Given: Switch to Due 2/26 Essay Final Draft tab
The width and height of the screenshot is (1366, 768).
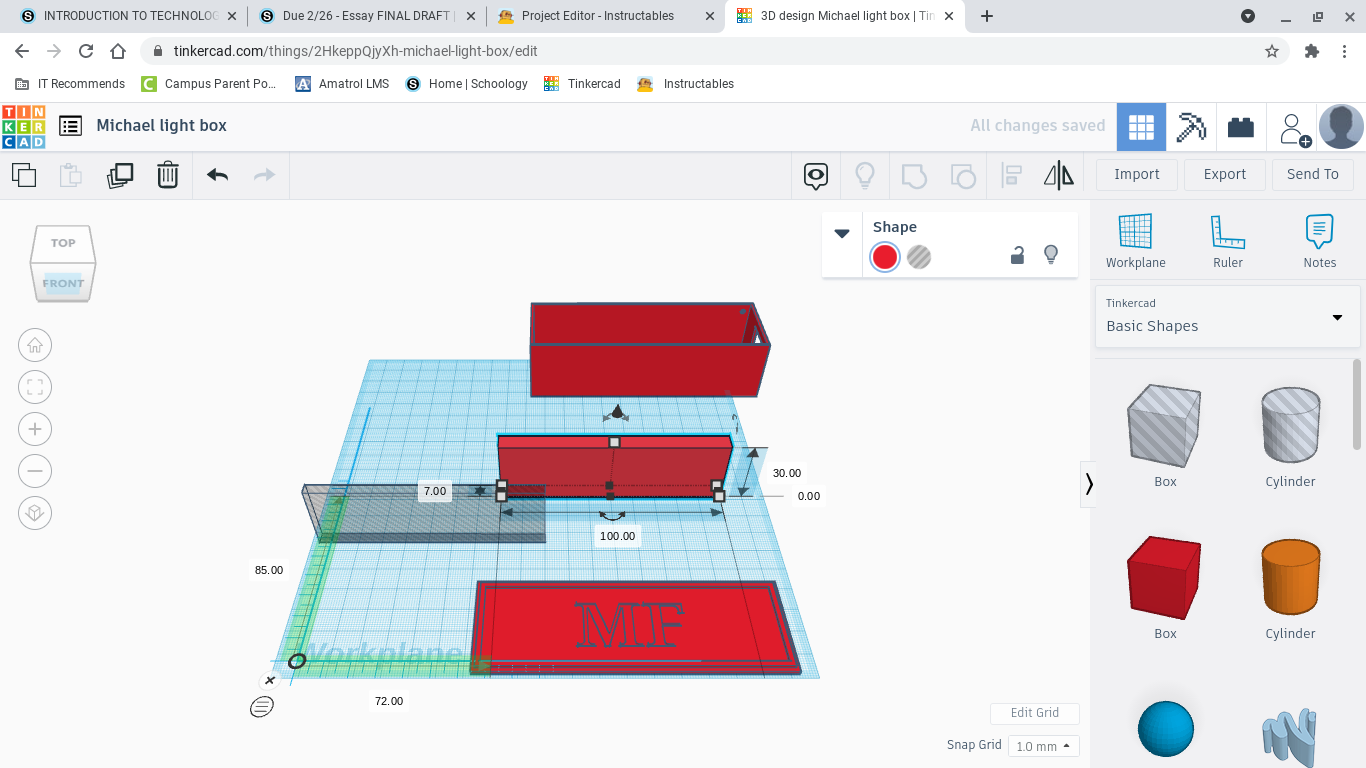Looking at the screenshot, I should pos(366,16).
